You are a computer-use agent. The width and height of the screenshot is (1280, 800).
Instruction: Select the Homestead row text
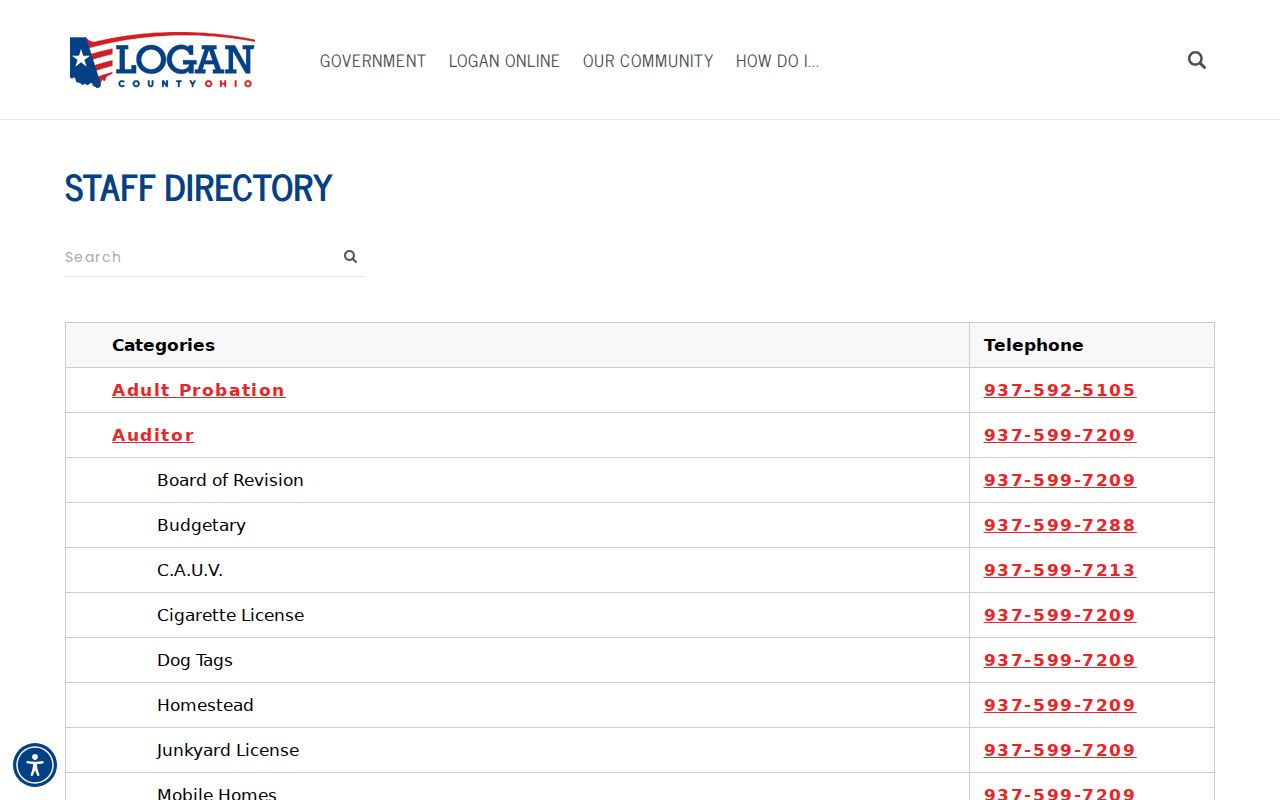205,705
